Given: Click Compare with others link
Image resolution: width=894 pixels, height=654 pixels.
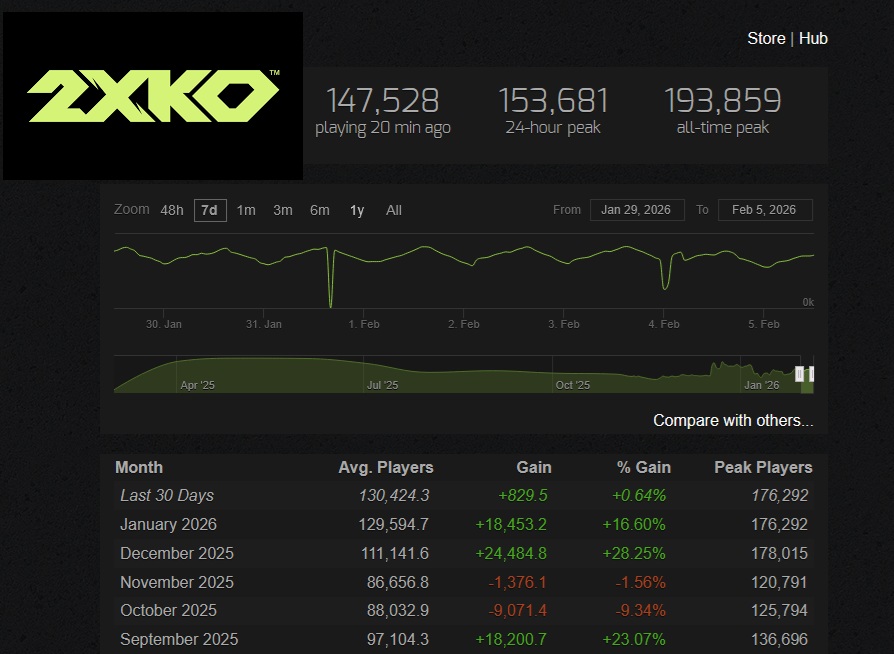Looking at the screenshot, I should pyautogui.click(x=733, y=421).
